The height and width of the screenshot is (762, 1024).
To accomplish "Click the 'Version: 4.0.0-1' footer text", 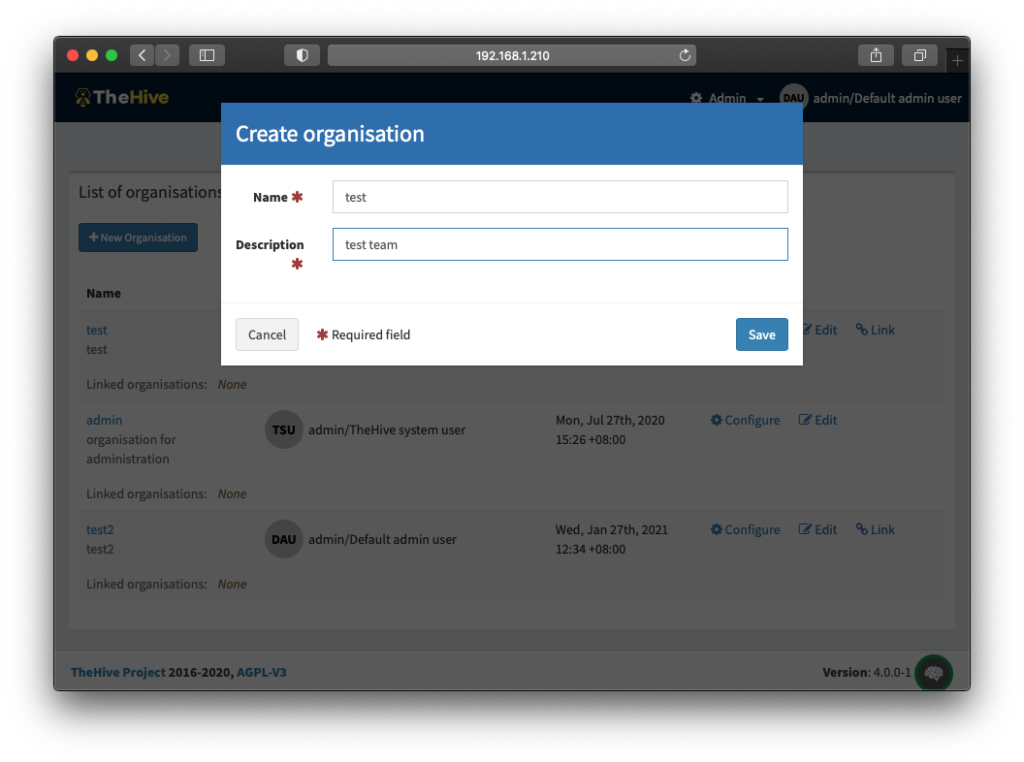I will pyautogui.click(x=867, y=672).
